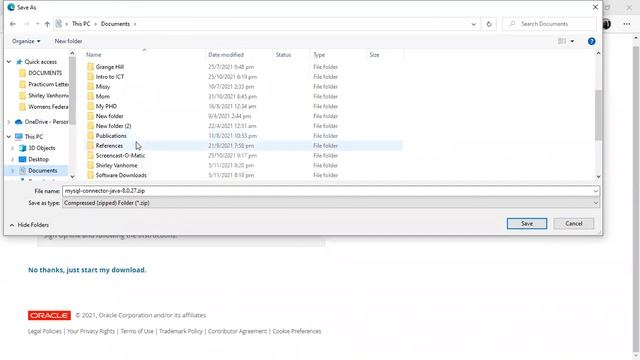The height and width of the screenshot is (360, 640).
Task: Refresh the Documents folder view
Action: (489, 24)
